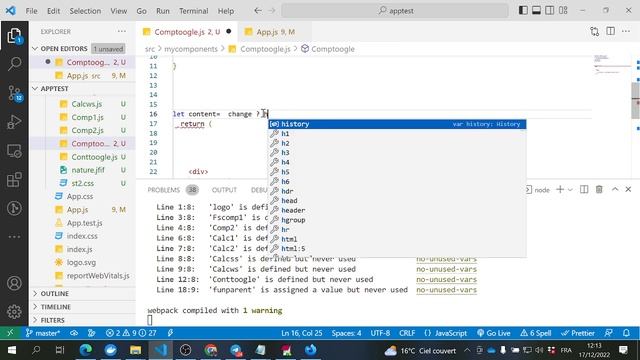Open App.test.js in the explorer

84,223
